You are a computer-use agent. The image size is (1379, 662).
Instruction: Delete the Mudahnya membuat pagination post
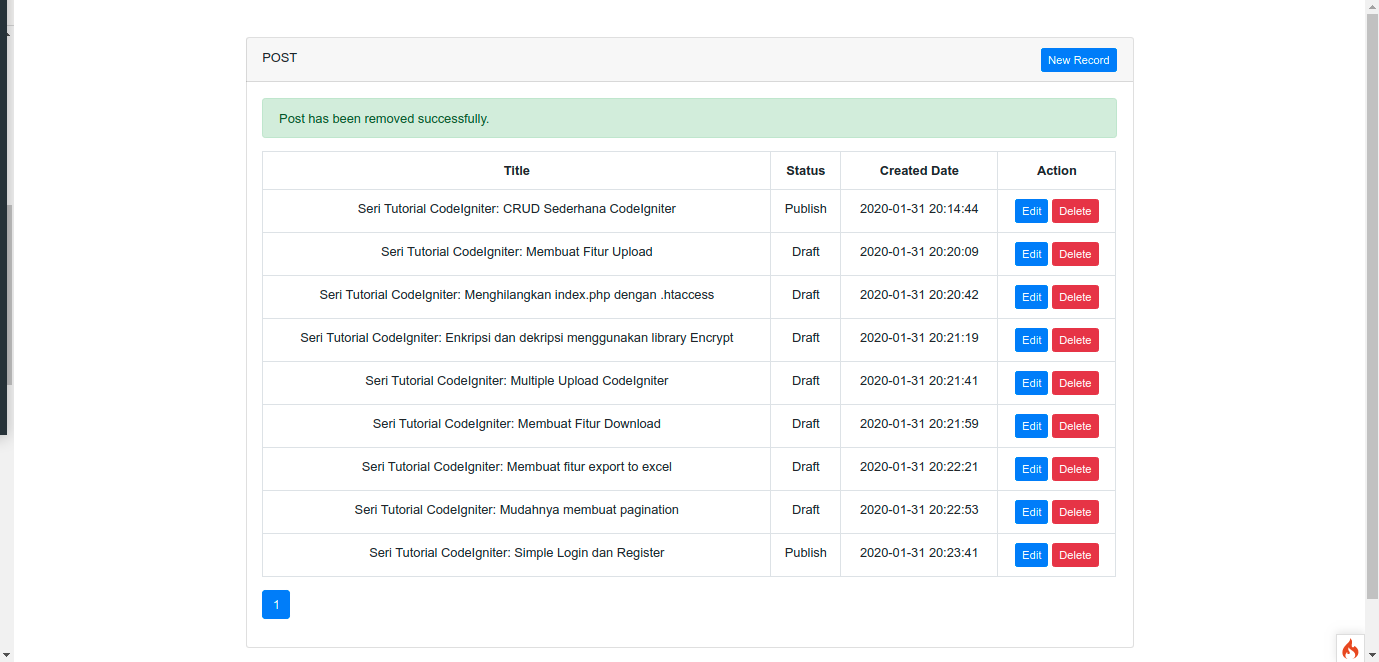(x=1075, y=512)
